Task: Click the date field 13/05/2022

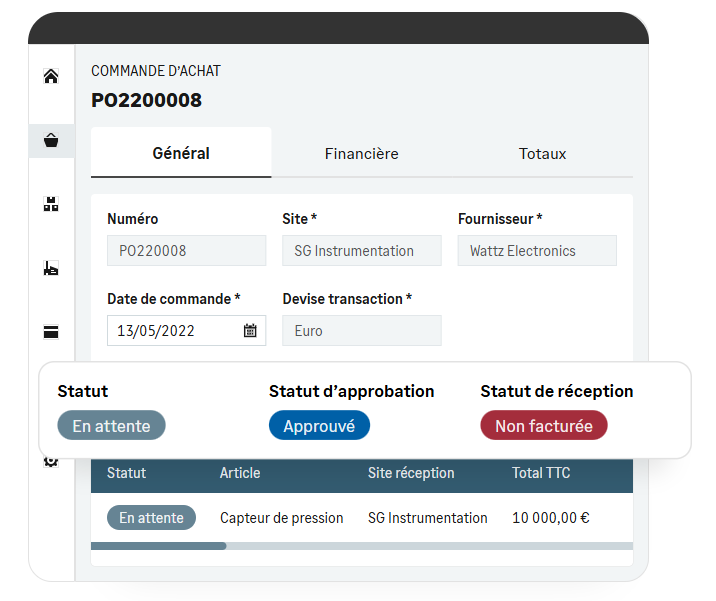Action: [x=186, y=331]
